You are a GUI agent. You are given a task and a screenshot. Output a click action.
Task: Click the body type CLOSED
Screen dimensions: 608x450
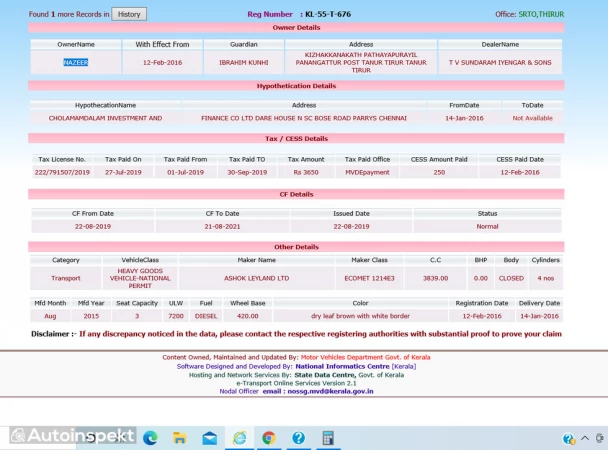click(x=511, y=278)
